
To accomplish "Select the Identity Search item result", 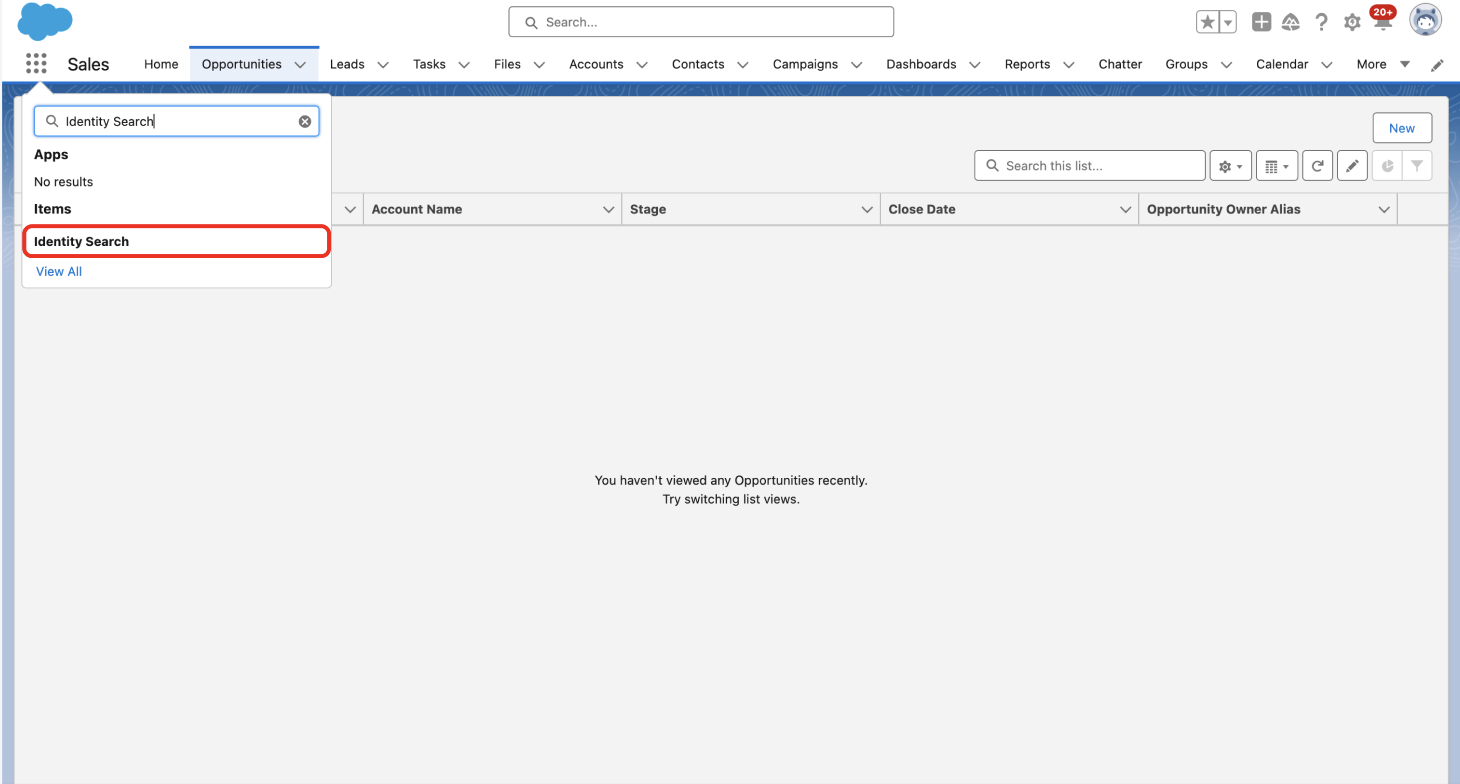I will [x=176, y=241].
